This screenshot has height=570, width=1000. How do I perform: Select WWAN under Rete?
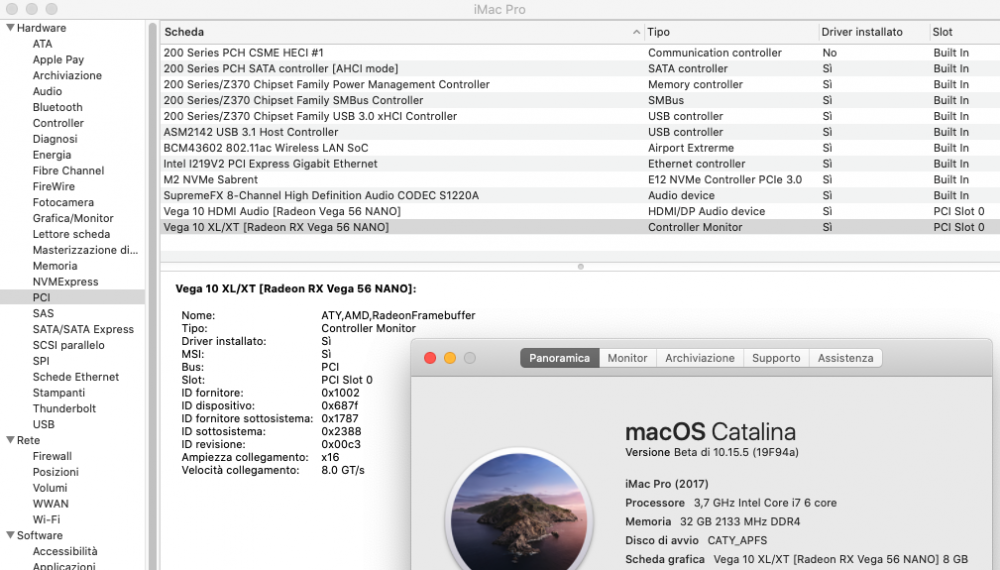pyautogui.click(x=50, y=504)
